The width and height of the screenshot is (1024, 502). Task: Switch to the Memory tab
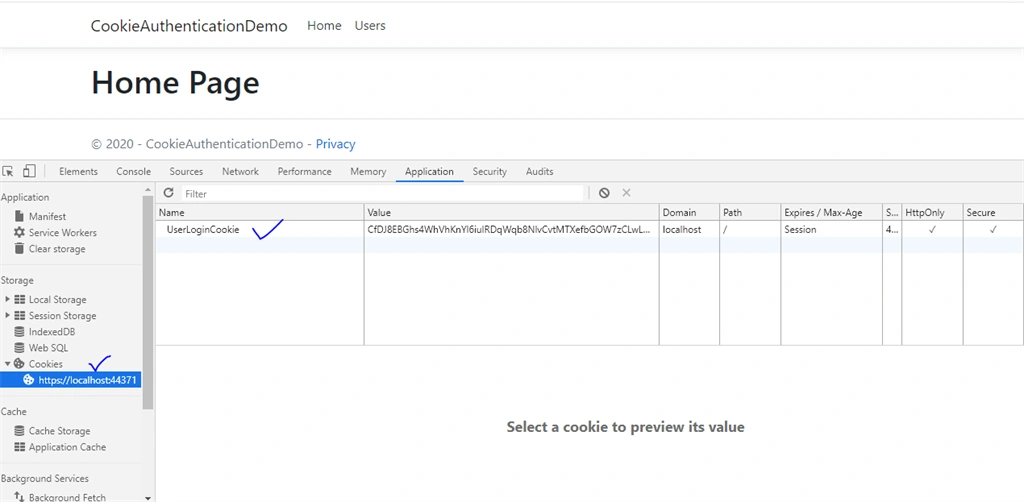pyautogui.click(x=368, y=172)
